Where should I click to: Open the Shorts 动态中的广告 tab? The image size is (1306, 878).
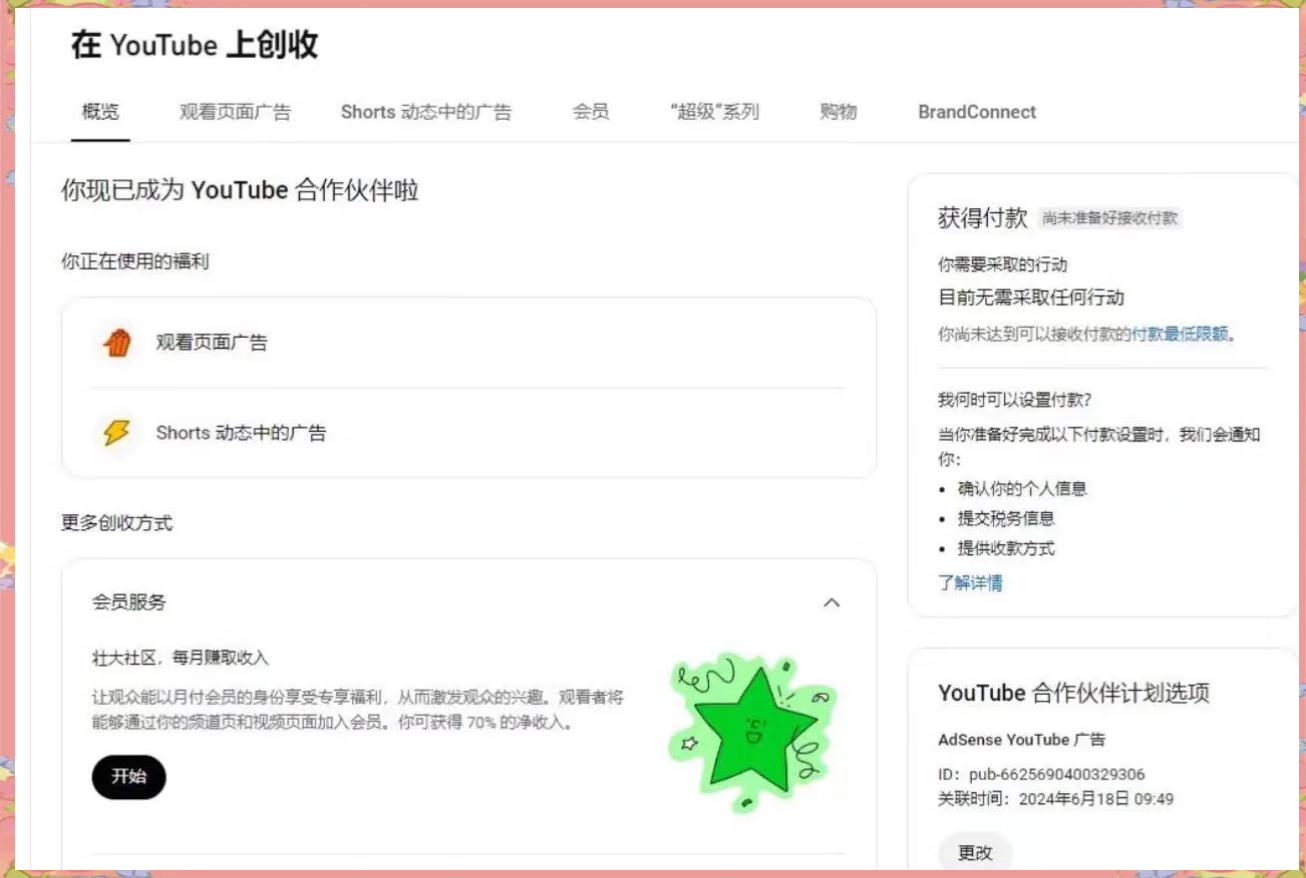pos(426,112)
